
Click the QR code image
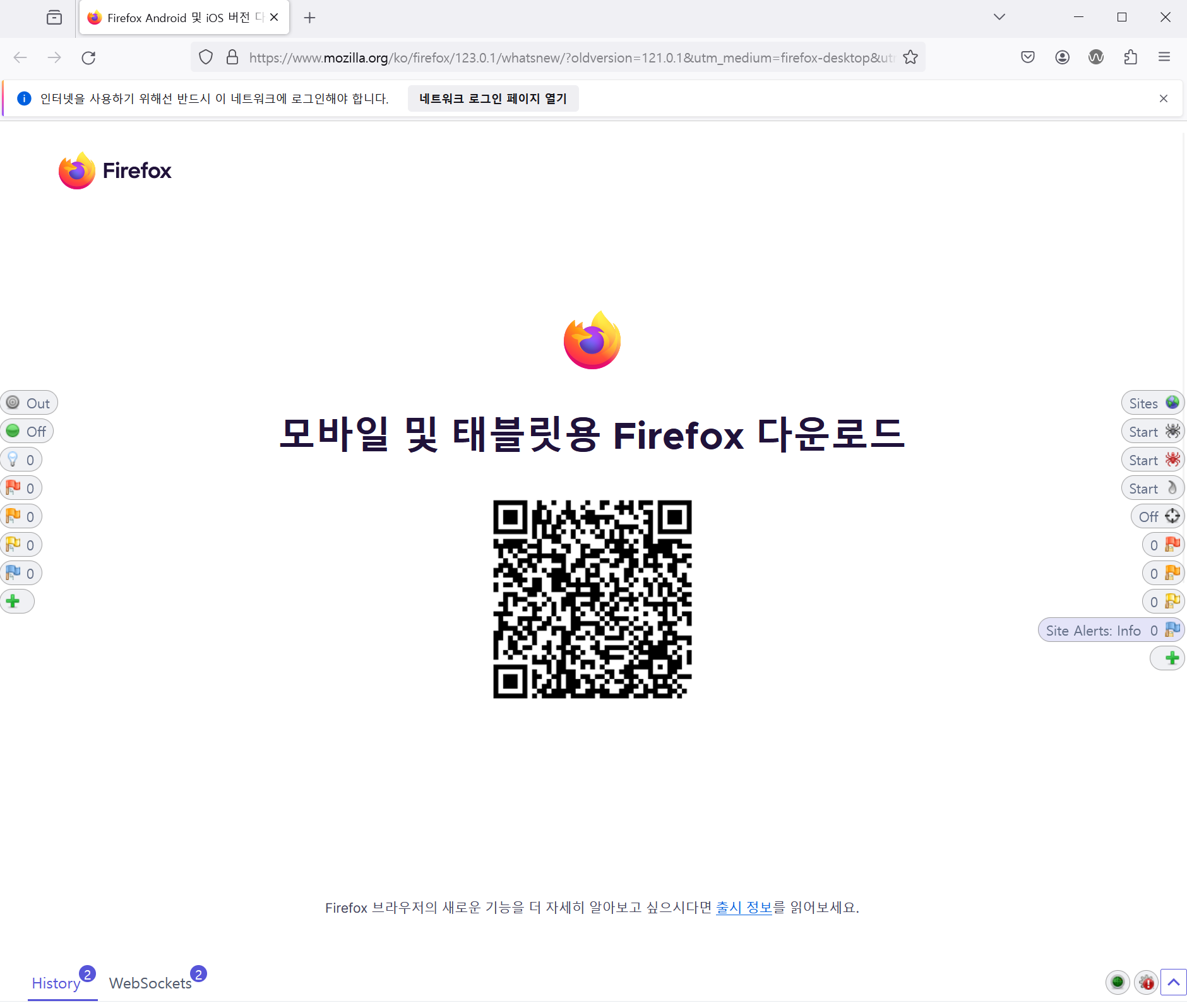click(592, 599)
